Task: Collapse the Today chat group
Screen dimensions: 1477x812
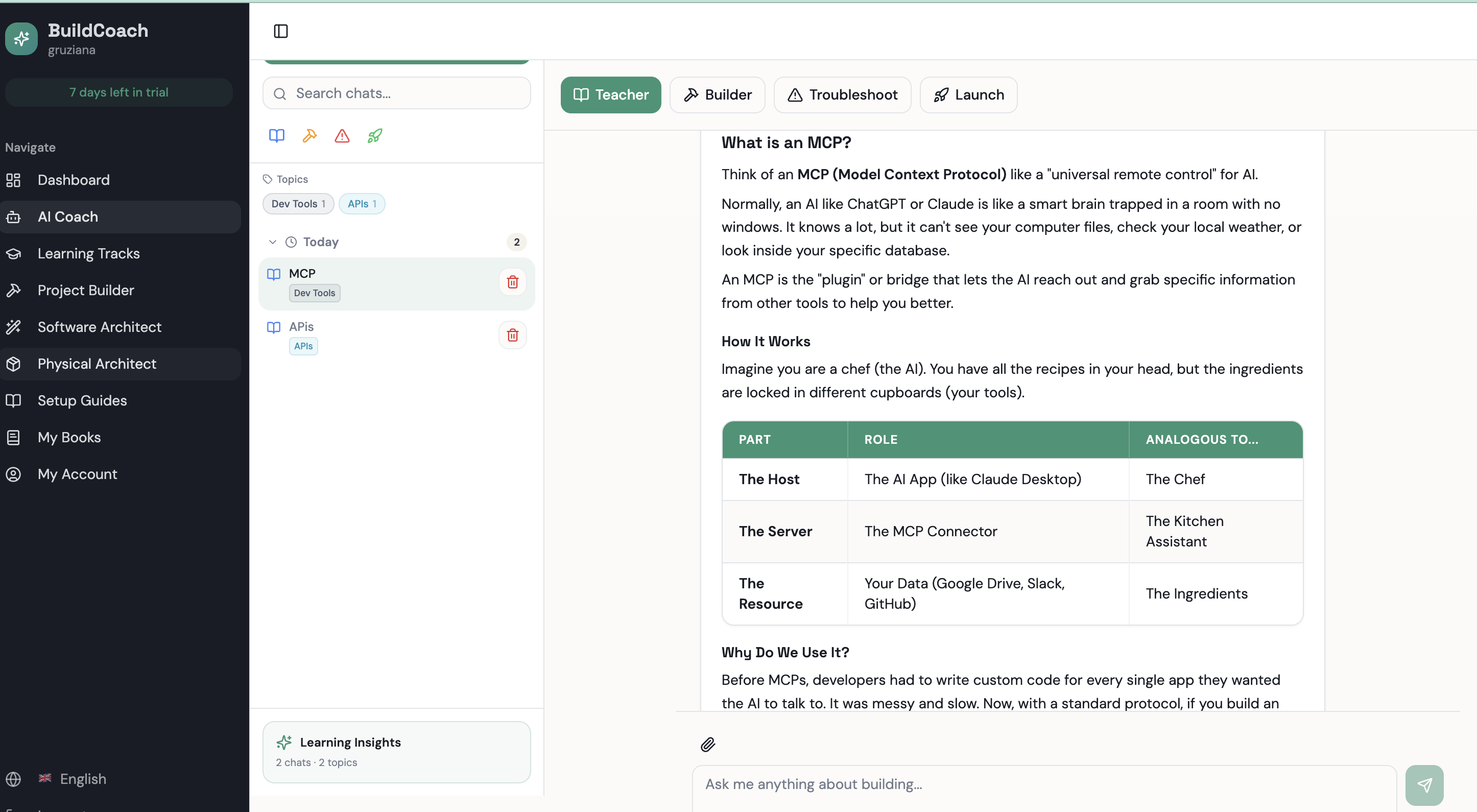Action: [273, 242]
